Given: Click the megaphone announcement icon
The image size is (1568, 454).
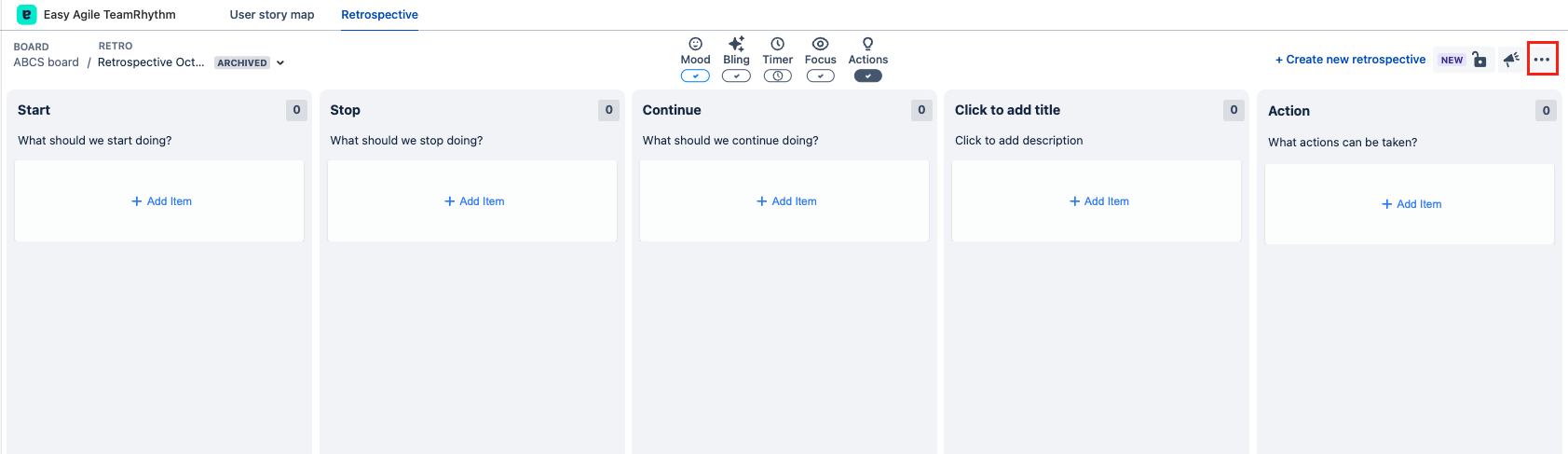Looking at the screenshot, I should click(1511, 60).
